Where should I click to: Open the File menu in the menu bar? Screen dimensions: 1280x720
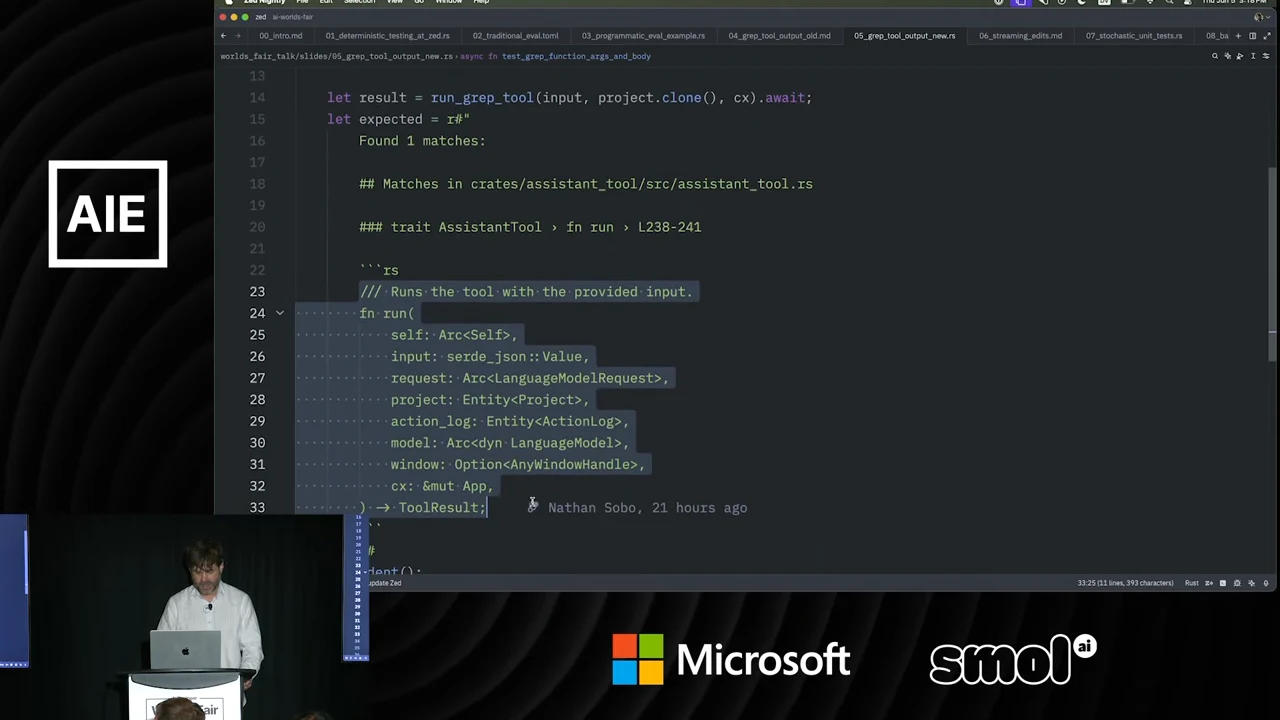click(302, 2)
